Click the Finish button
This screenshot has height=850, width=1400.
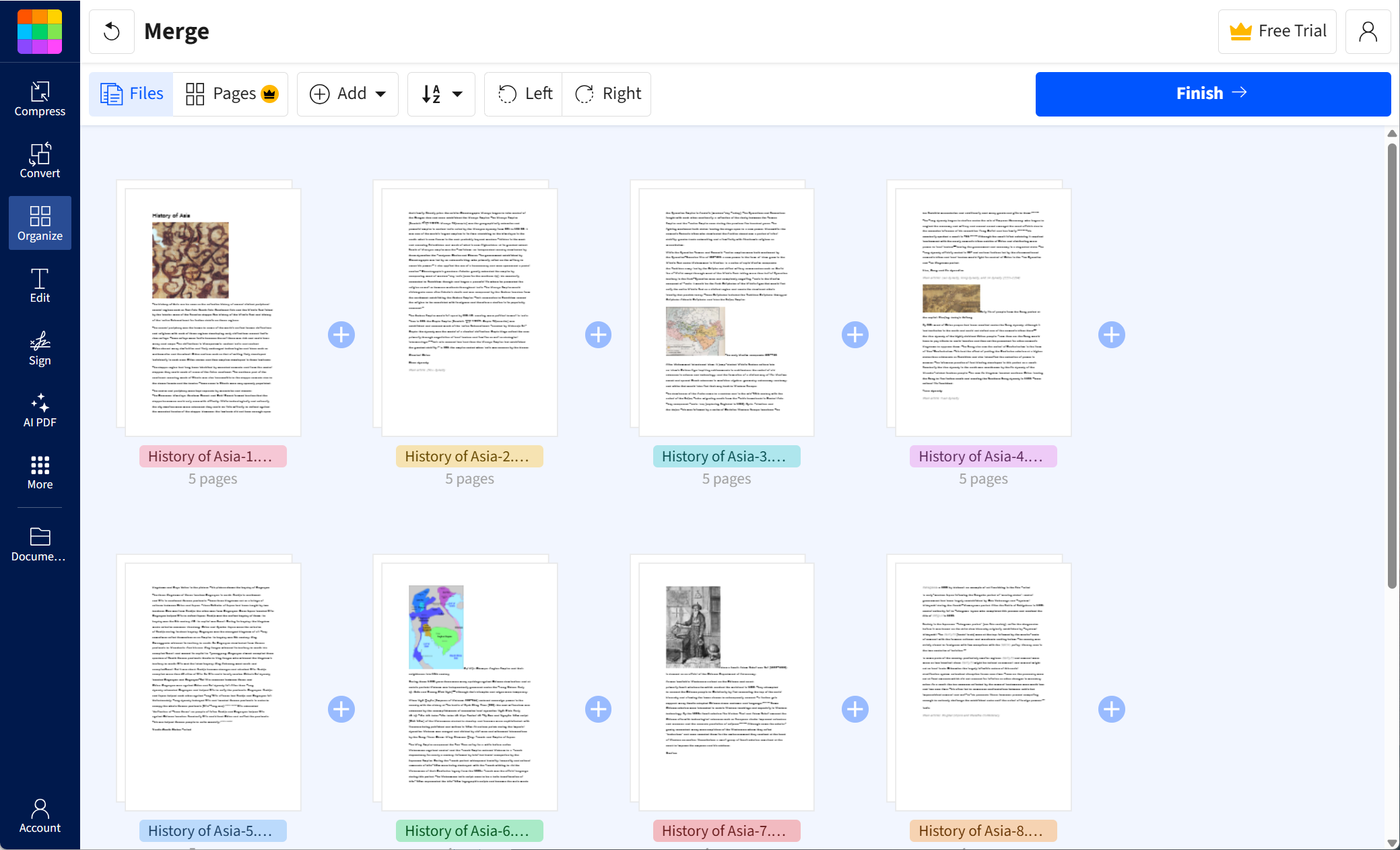click(x=1212, y=94)
